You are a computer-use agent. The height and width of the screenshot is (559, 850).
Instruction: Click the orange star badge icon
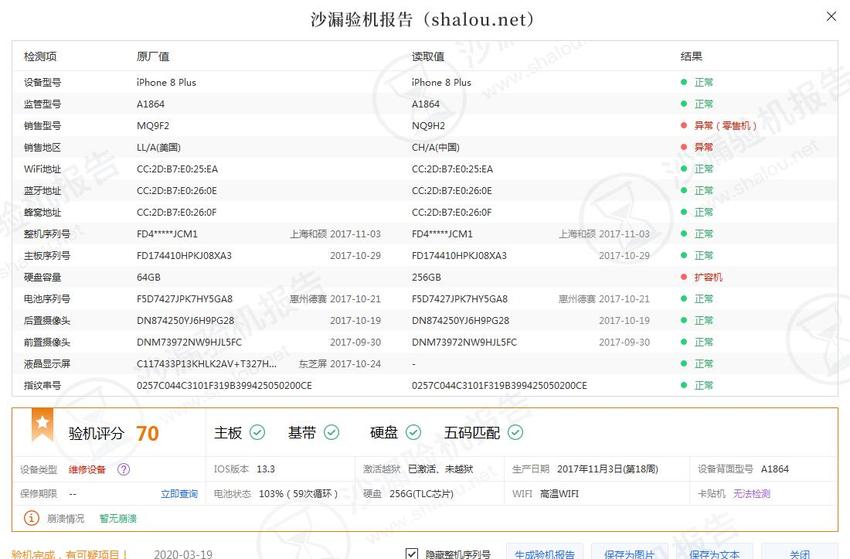tap(42, 425)
